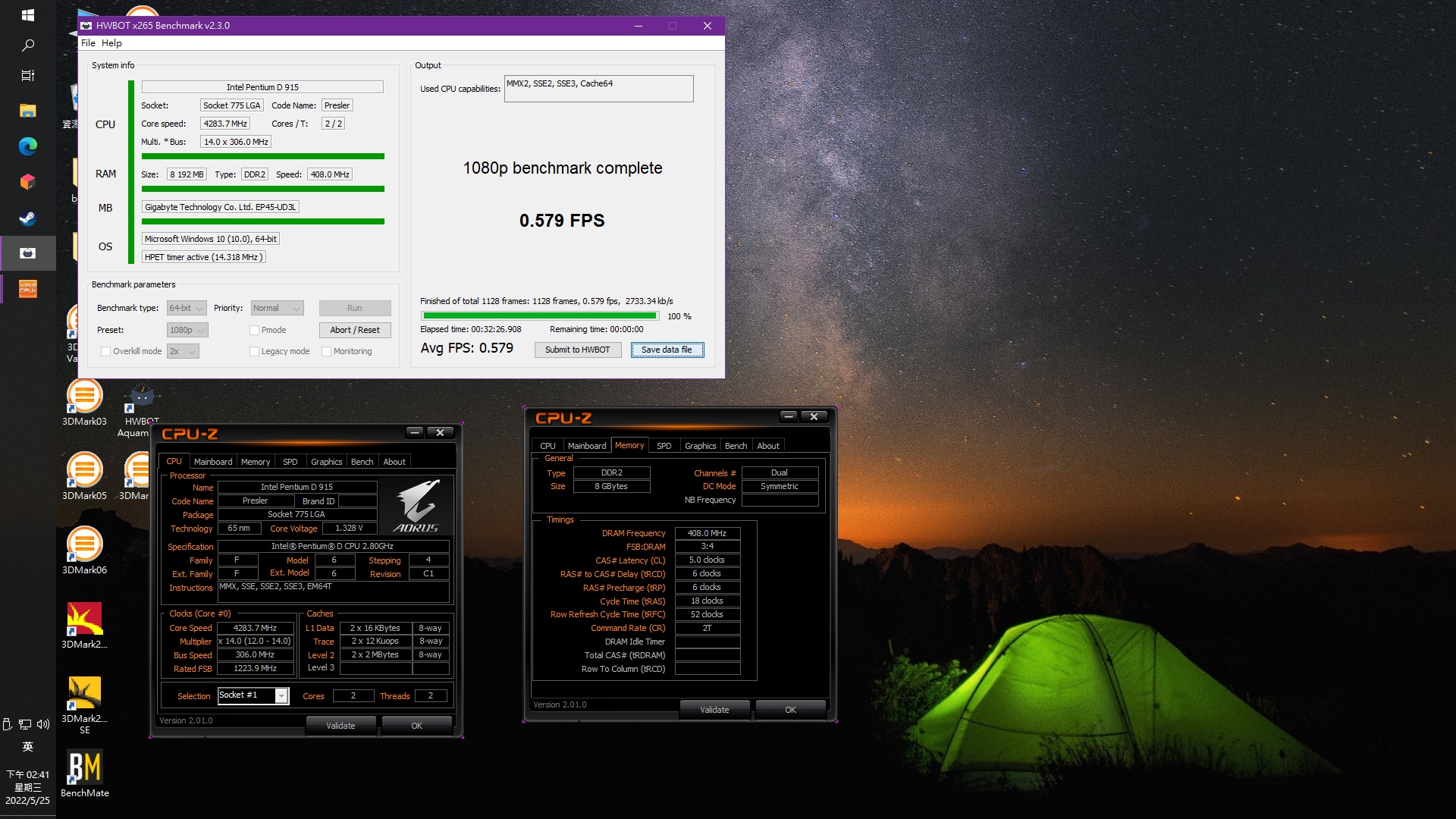
Task: Enable the Monitoring checkbox
Action: (x=326, y=351)
